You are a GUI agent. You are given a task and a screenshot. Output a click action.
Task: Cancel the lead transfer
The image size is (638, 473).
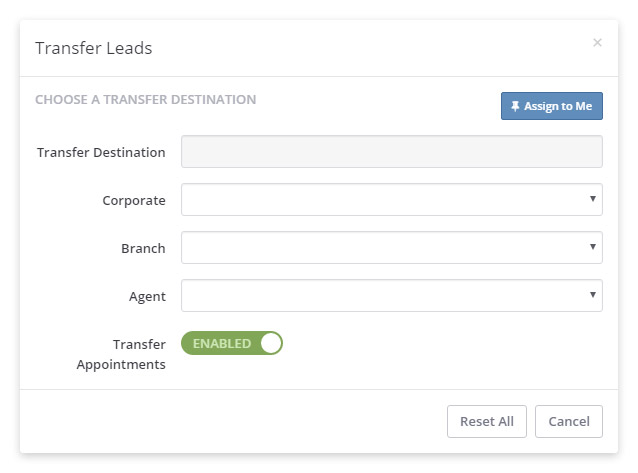568,421
